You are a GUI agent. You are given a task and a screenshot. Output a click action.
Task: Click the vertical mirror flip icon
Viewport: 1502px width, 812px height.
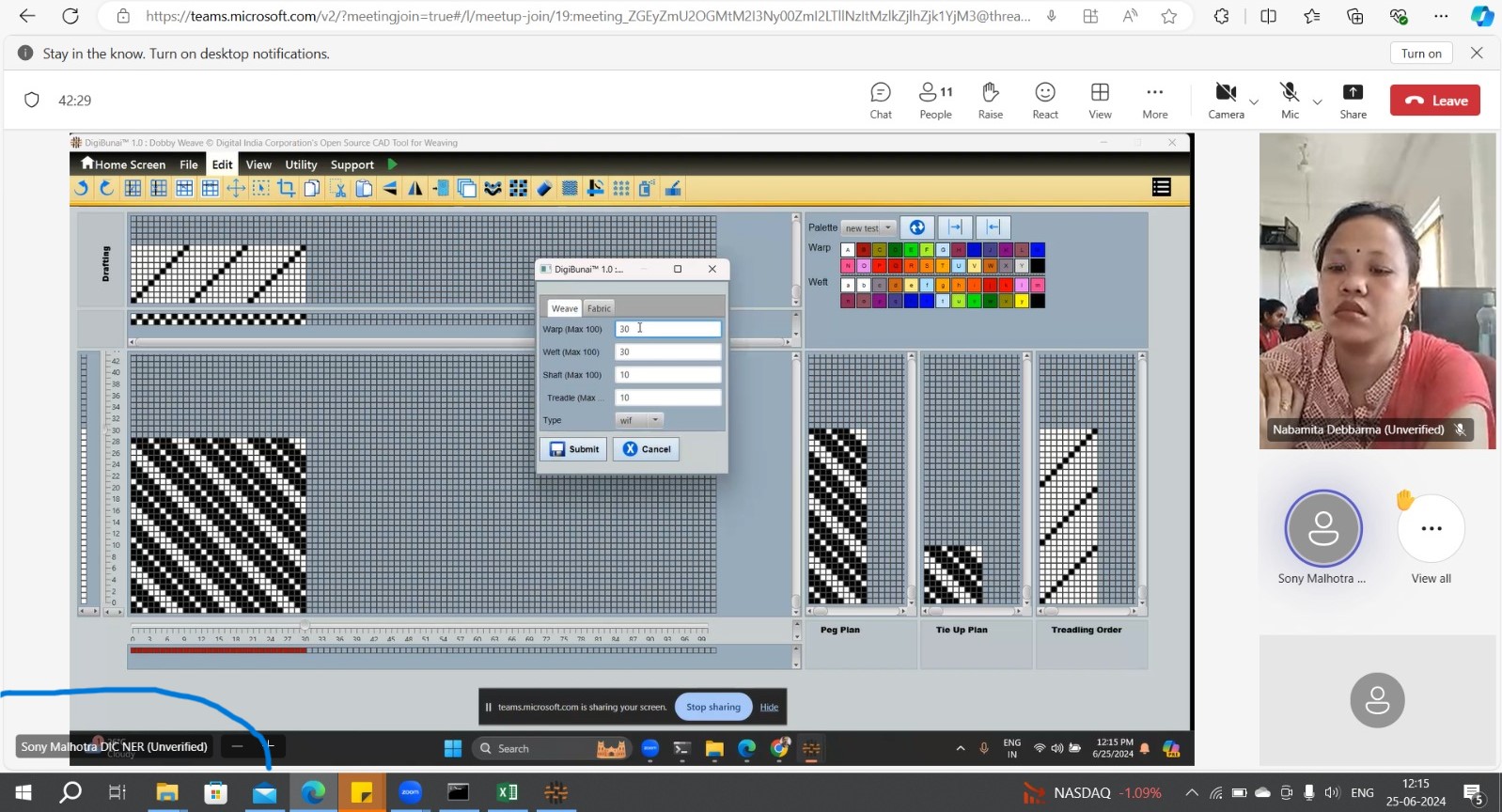point(390,188)
